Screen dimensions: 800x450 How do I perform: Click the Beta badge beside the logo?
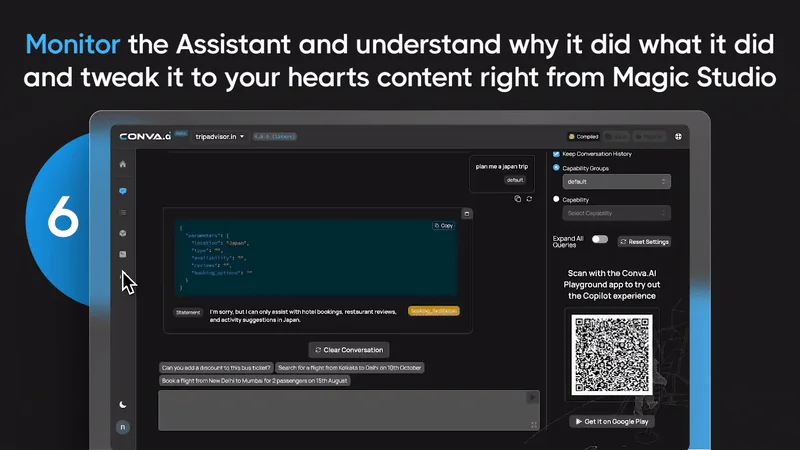point(181,133)
